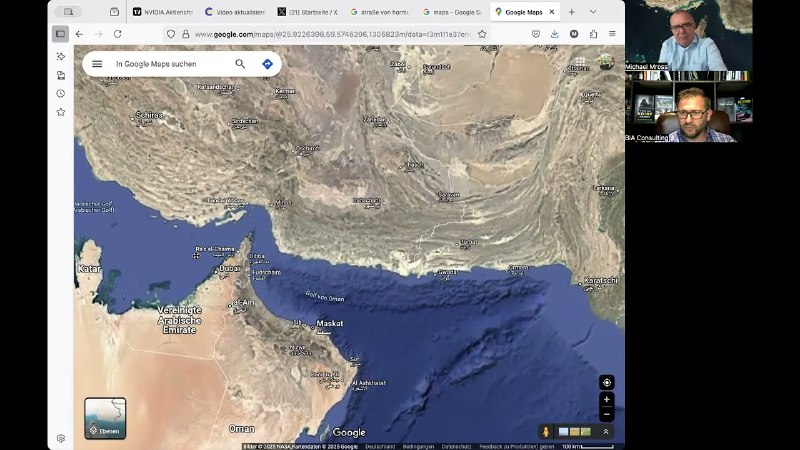Click the Kerman city label
Viewport: 800px width, 450px height.
click(285, 91)
